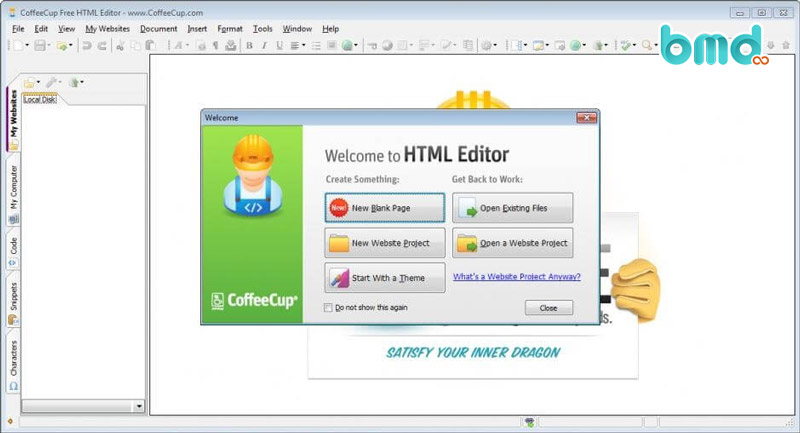Screen dimensions: 800x433
Task: Click the bulleted list icon
Action: click(x=316, y=46)
